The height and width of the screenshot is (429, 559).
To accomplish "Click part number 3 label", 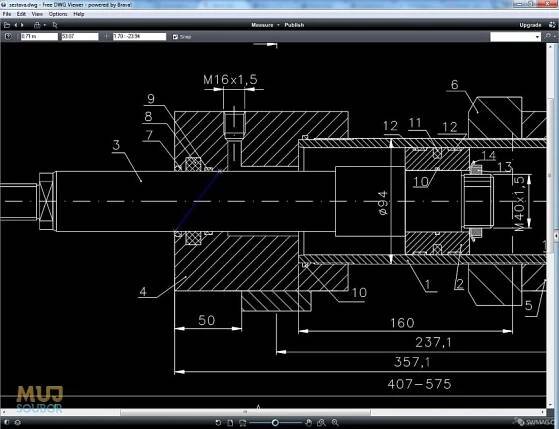I will [116, 145].
